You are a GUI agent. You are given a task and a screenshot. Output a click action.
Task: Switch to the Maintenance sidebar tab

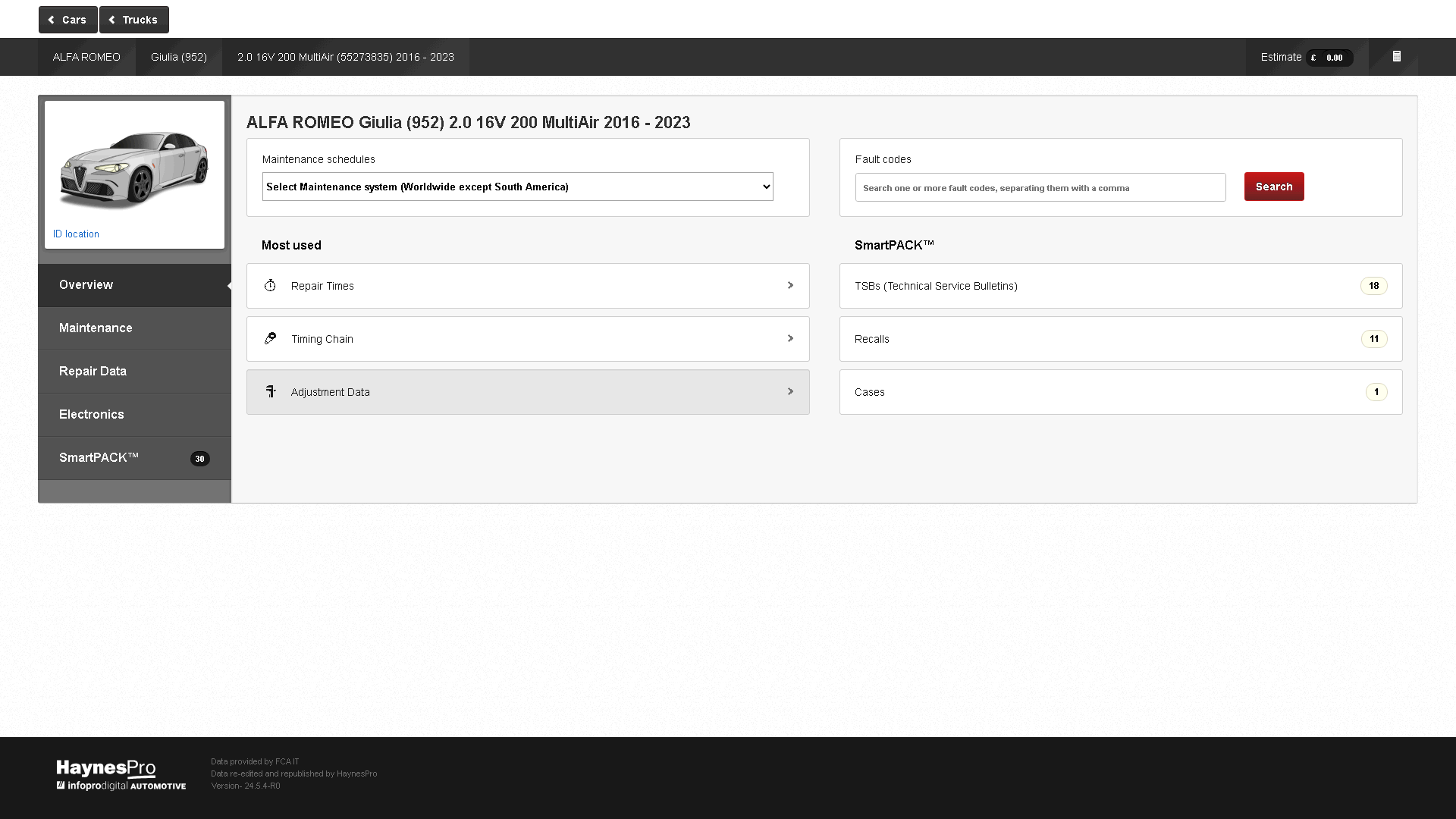coord(96,328)
